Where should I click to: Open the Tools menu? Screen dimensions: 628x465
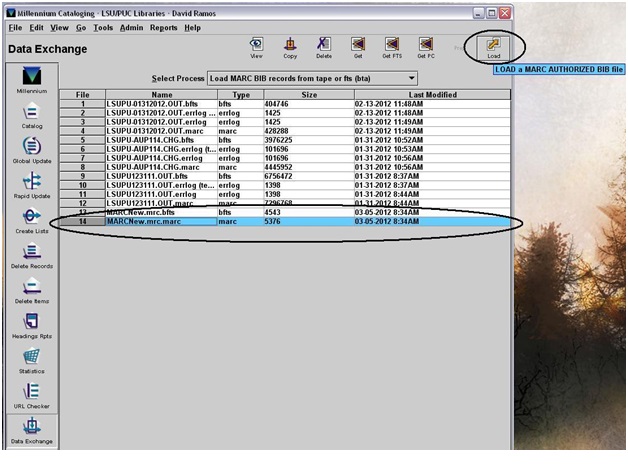click(103, 28)
